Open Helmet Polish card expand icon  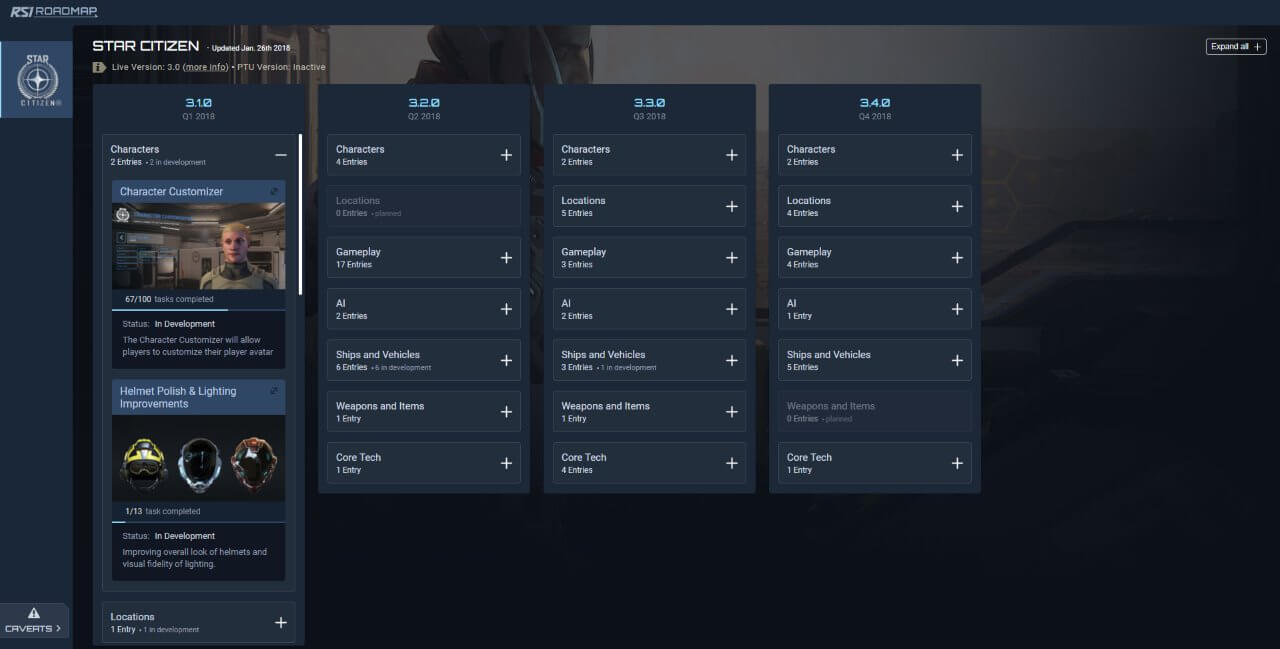(274, 391)
